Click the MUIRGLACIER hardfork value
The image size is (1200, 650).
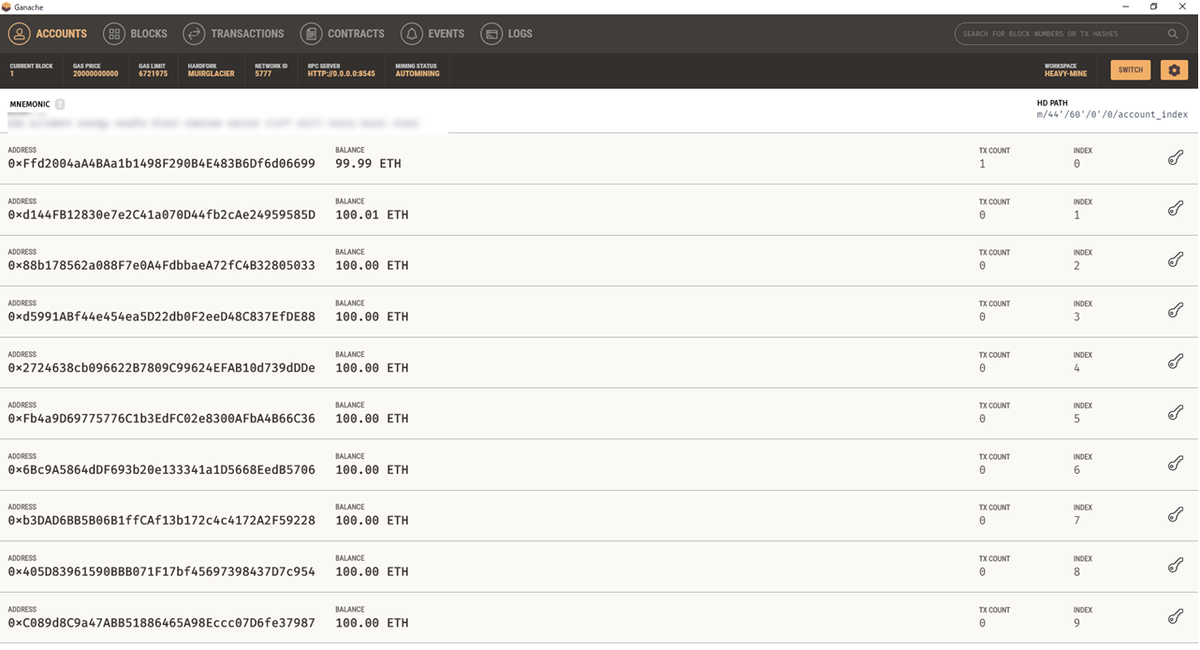point(211,74)
